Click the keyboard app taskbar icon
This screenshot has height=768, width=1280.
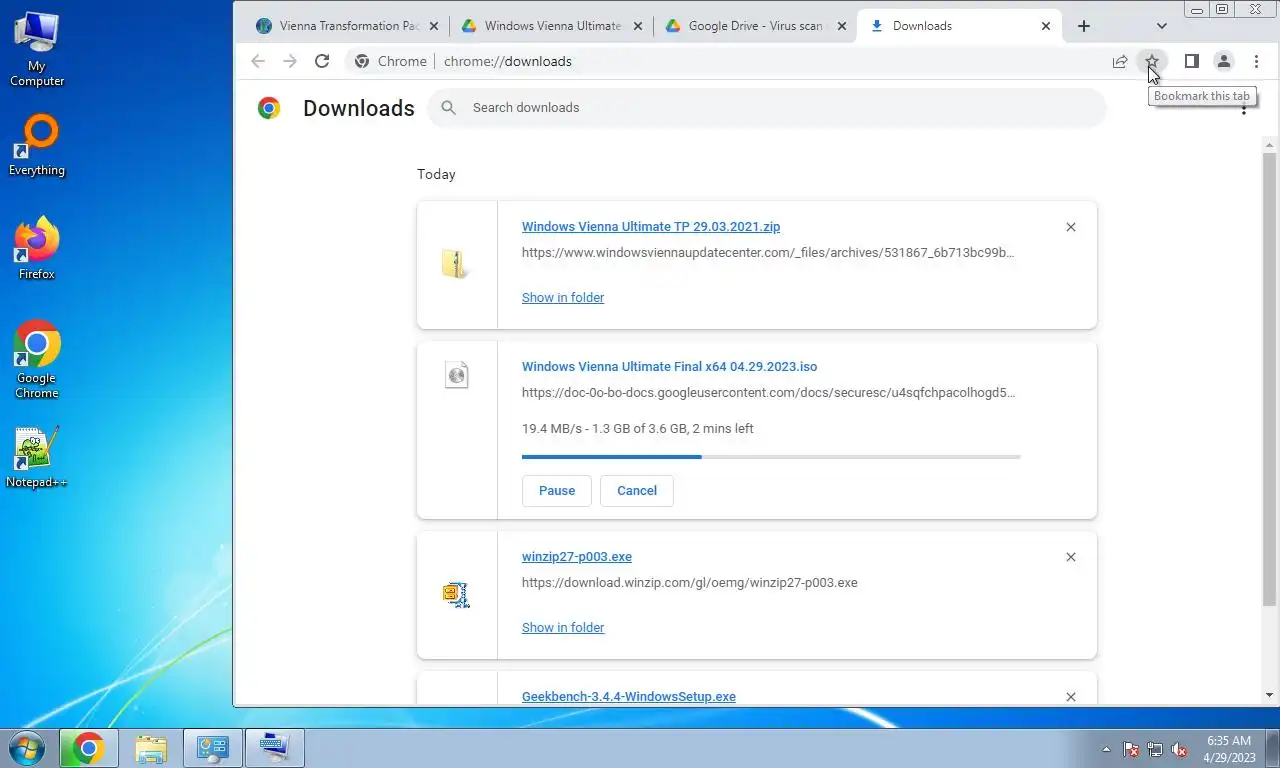(275, 748)
